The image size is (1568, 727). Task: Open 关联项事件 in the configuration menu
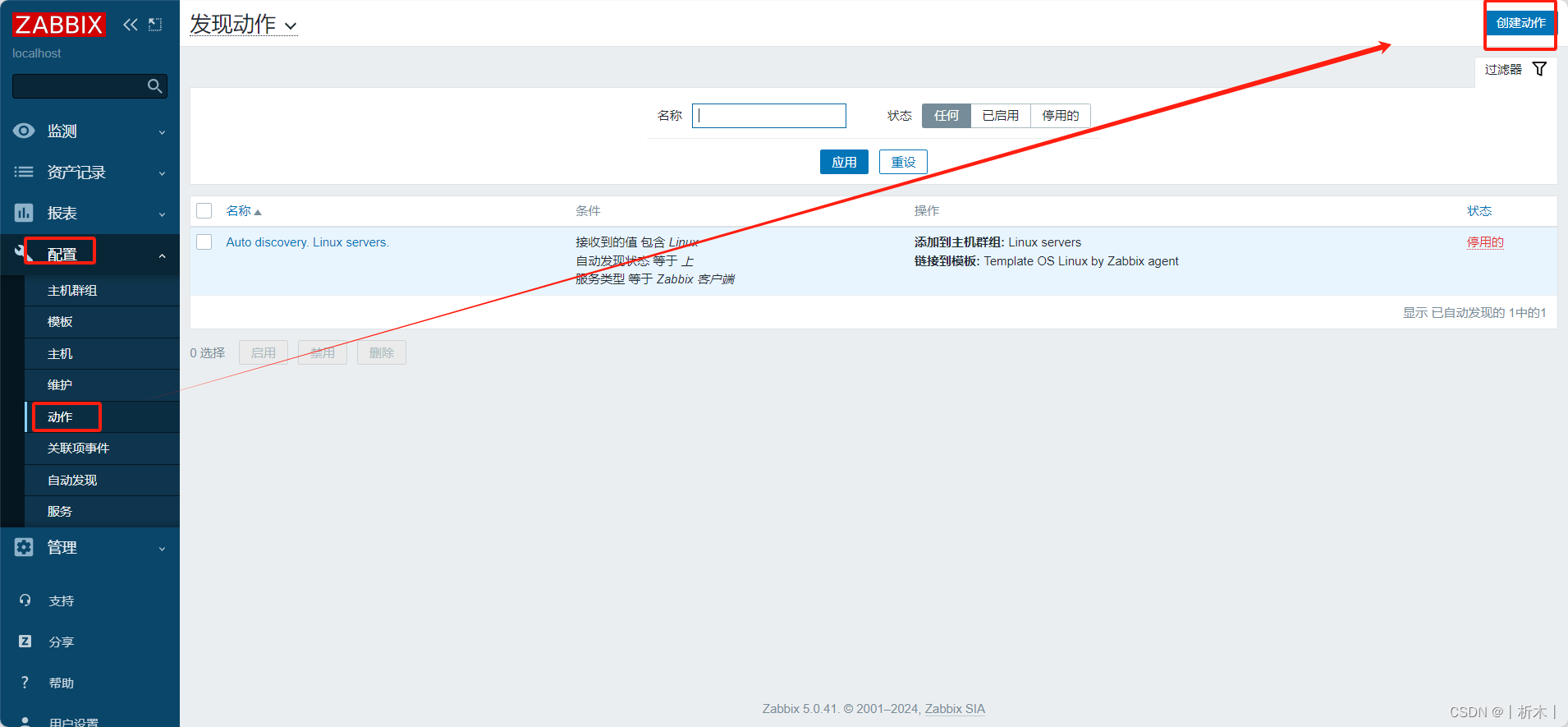(x=102, y=449)
